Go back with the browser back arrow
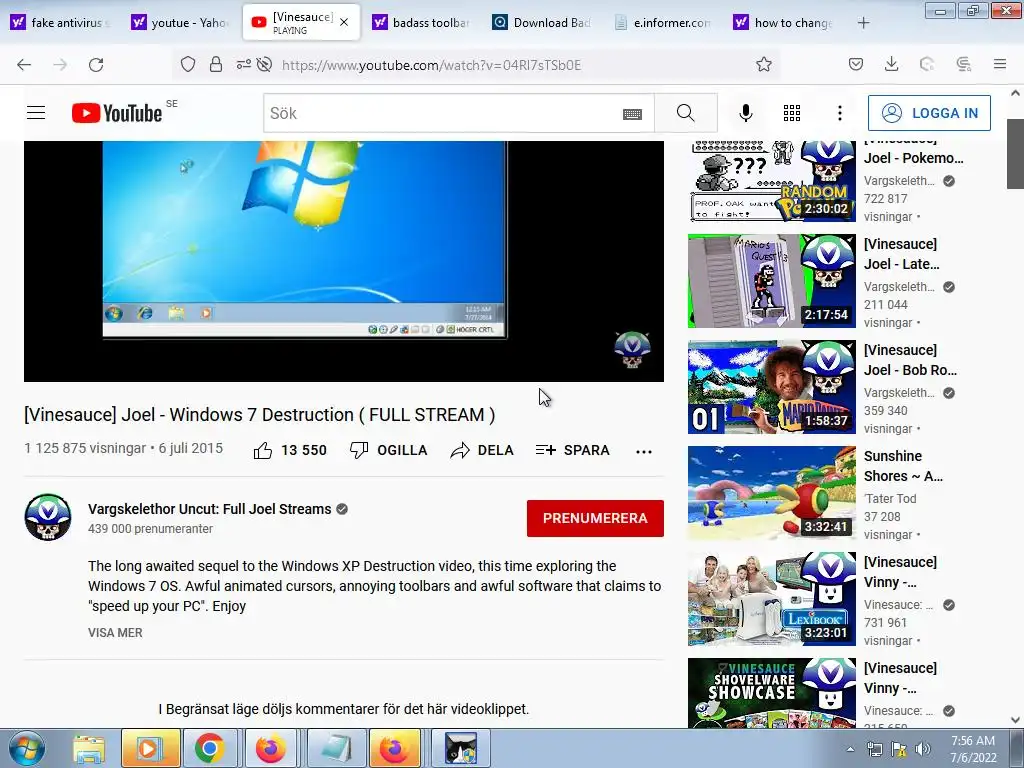 (x=24, y=65)
